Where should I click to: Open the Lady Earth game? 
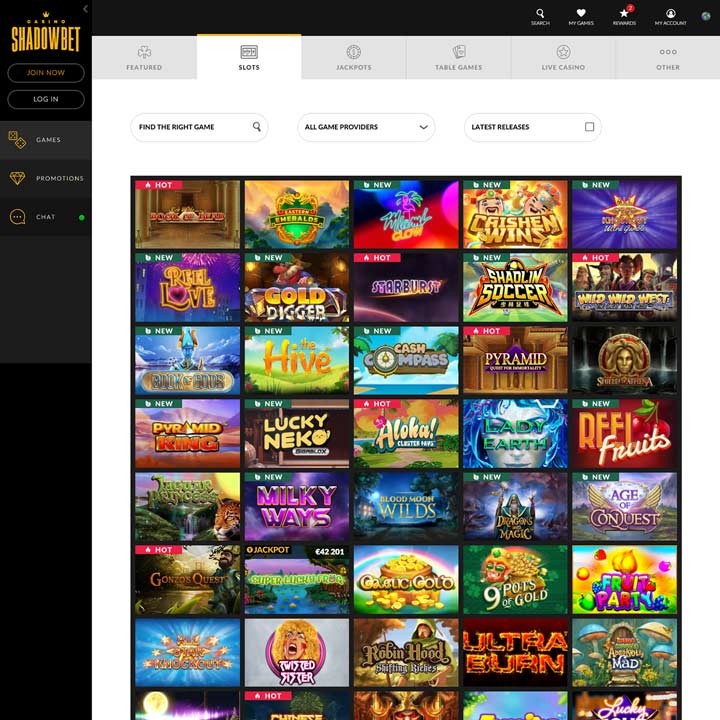515,433
